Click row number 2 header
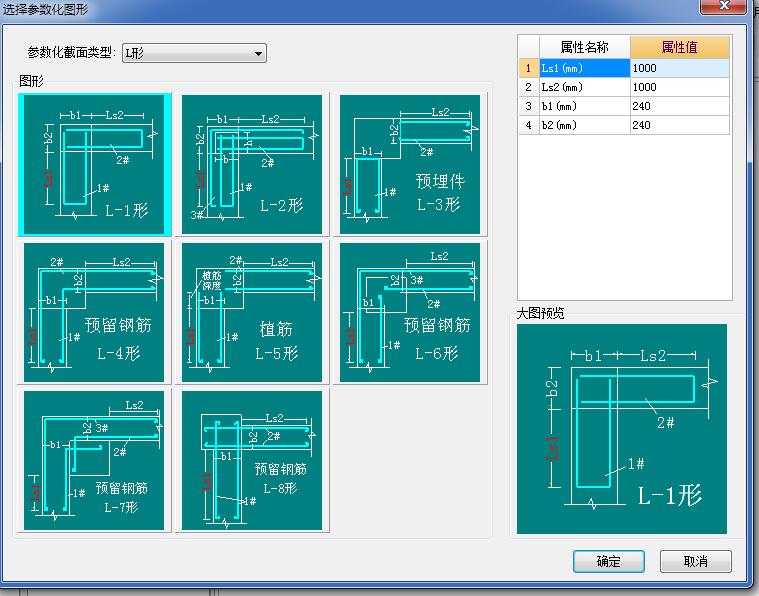 click(529, 87)
